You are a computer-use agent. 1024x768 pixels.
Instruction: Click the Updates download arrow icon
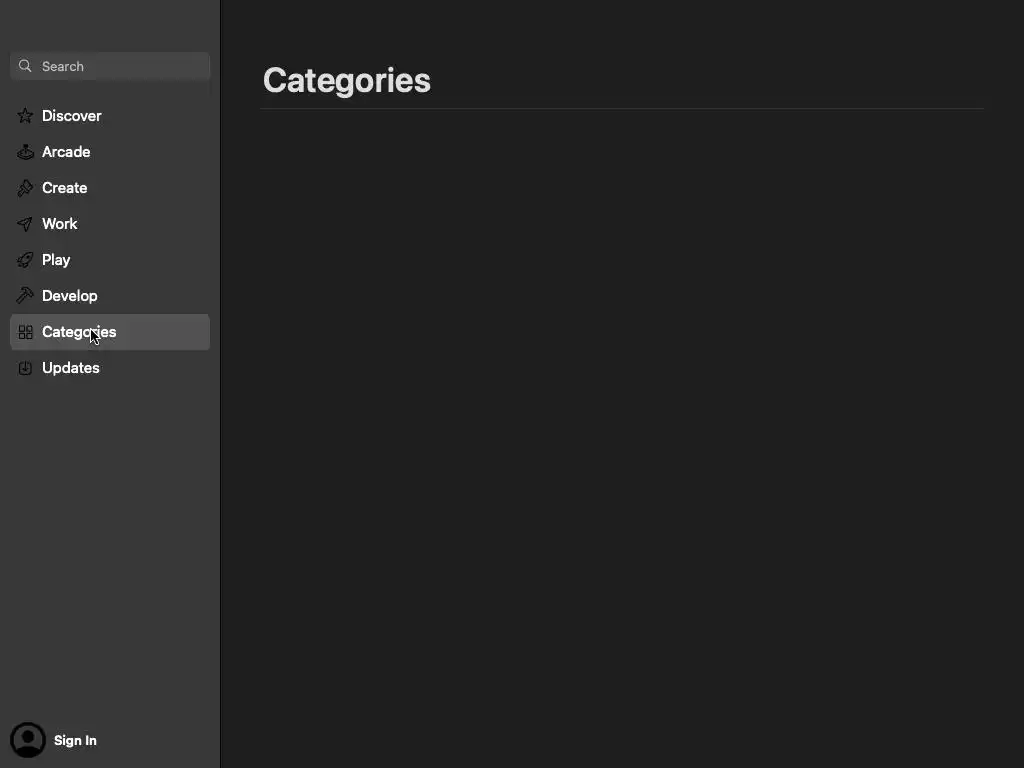pyautogui.click(x=25, y=368)
